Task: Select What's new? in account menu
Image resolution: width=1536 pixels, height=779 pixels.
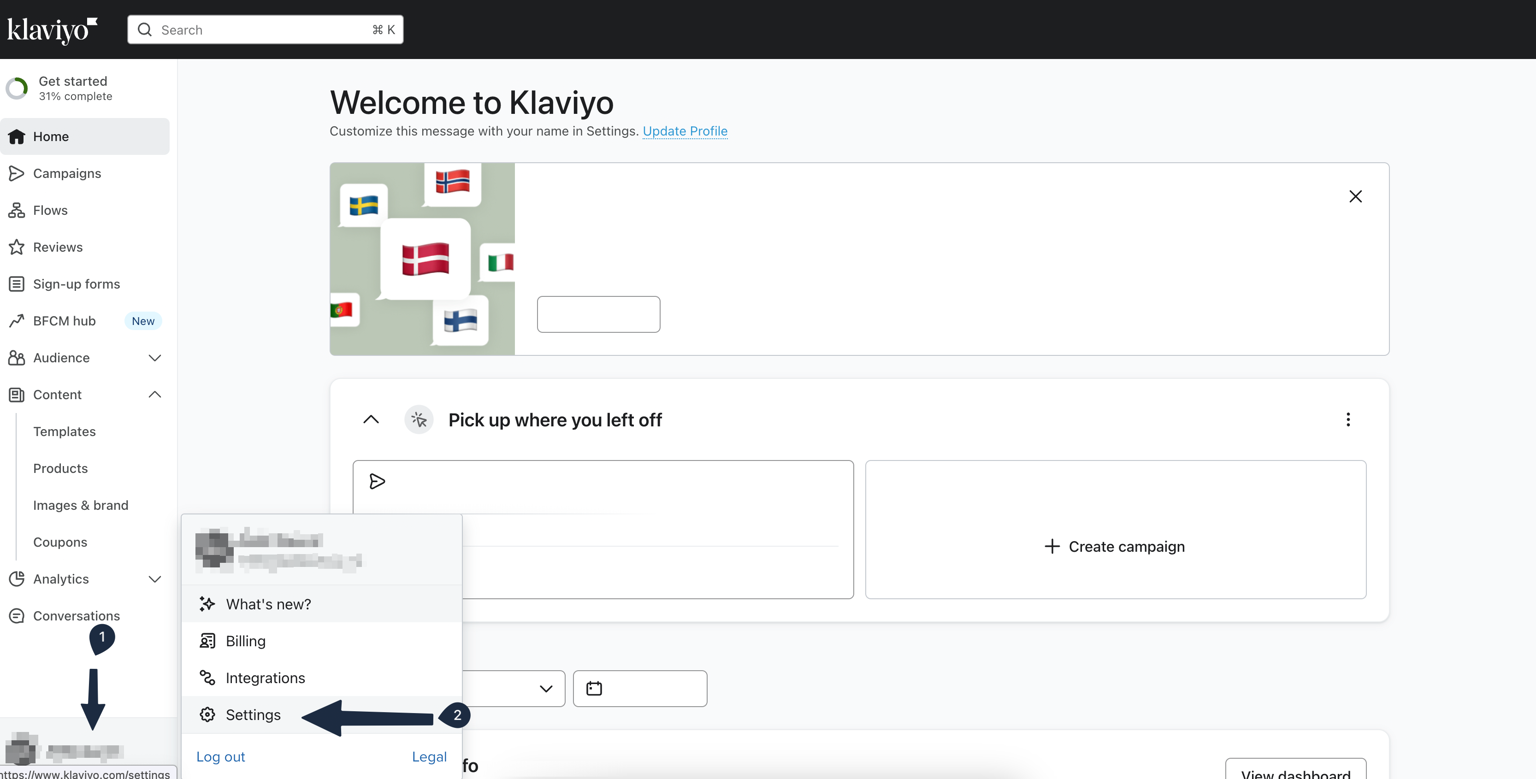Action: (x=322, y=604)
